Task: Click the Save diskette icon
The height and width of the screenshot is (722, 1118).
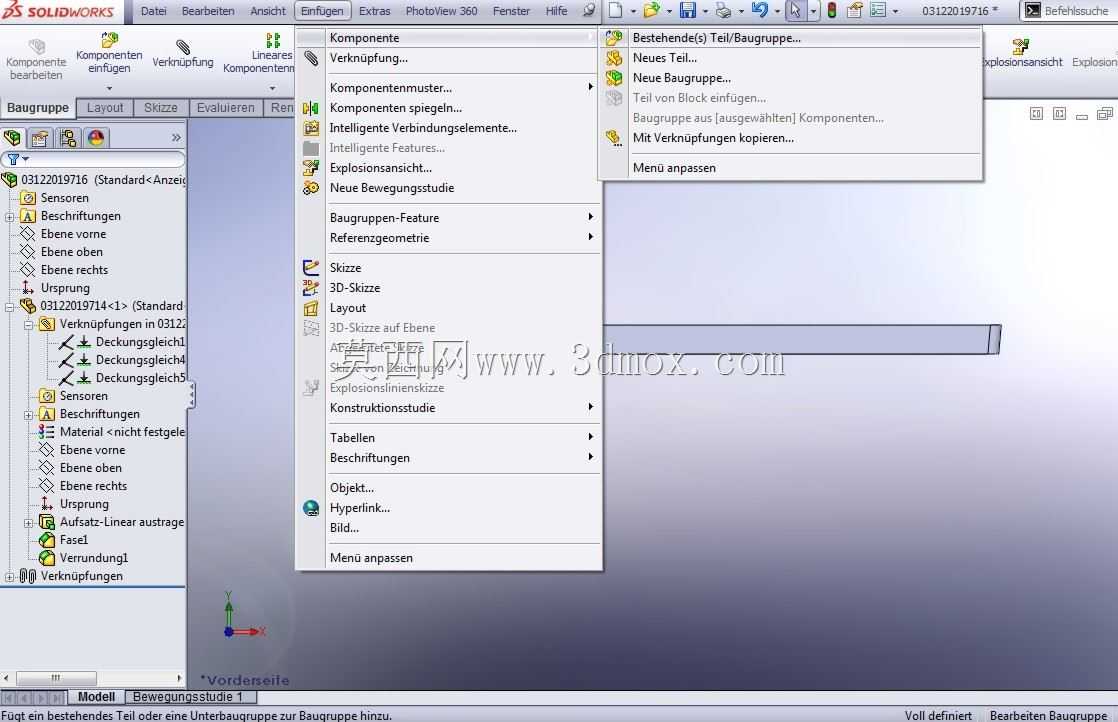Action: tap(687, 11)
